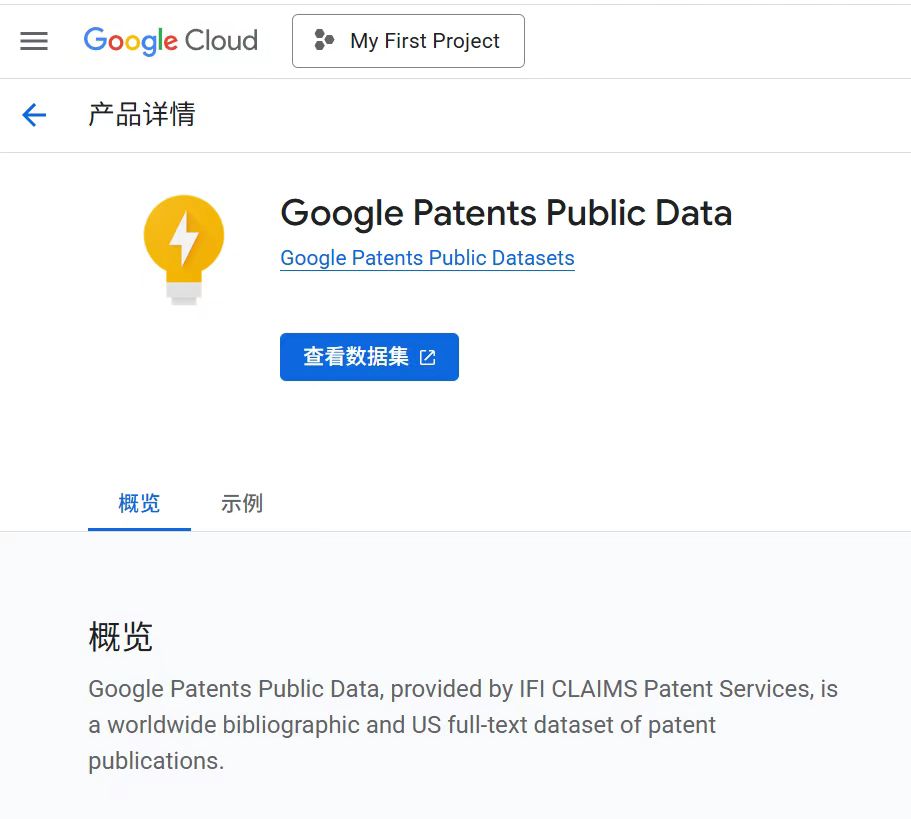Click "Google Patents Public Data," starting the description
Screen dimensions: 911x819
236,689
